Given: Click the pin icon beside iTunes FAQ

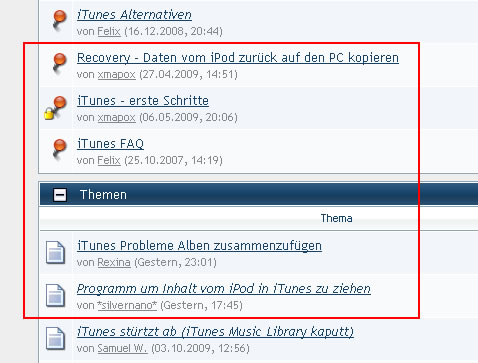Looking at the screenshot, I should tap(59, 150).
